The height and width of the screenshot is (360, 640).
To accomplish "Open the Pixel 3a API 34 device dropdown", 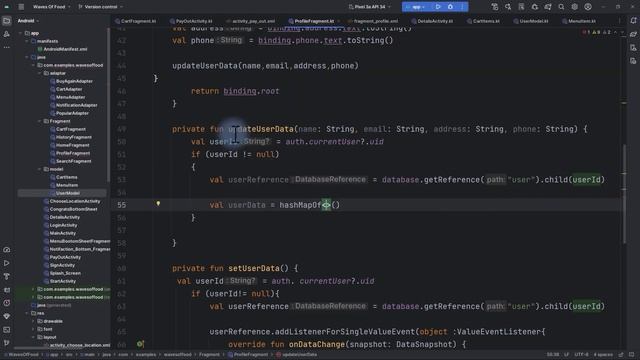I will [369, 7].
